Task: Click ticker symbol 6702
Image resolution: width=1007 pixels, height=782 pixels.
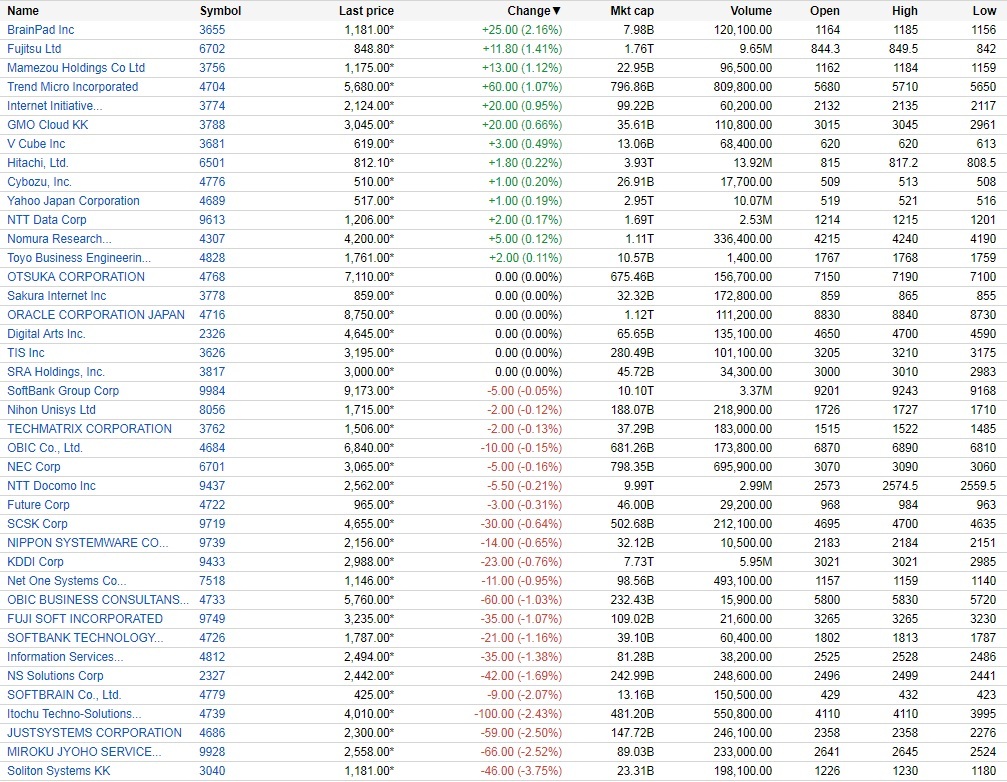Action: (212, 49)
